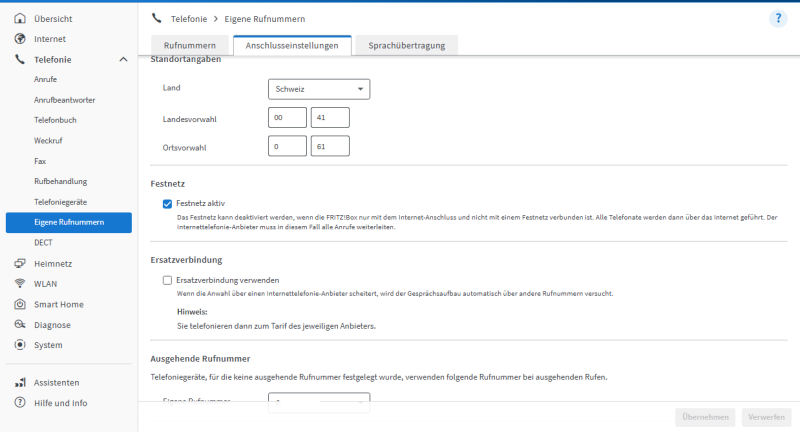The image size is (800, 432).
Task: Click Eigene Rufnummern in the breadcrumb
Action: pos(265,19)
